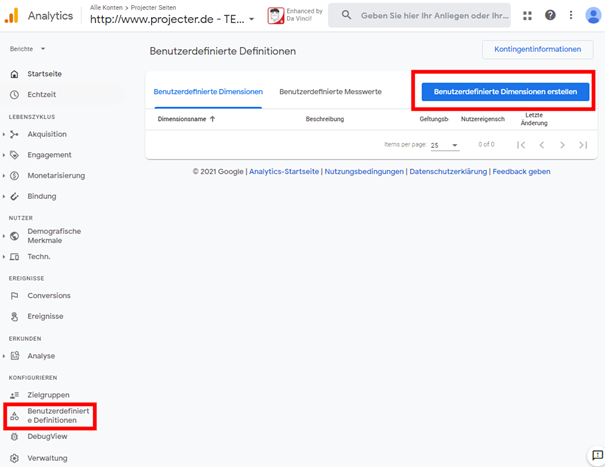Go to first page of table
Image resolution: width=605 pixels, height=467 pixels.
[521, 145]
